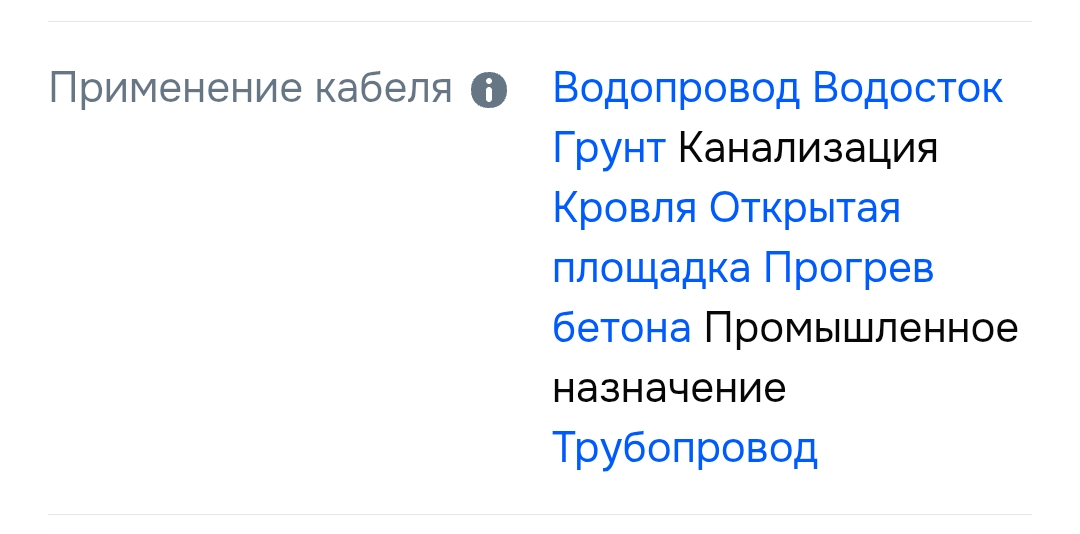Click the word Промышленное

coord(861,328)
